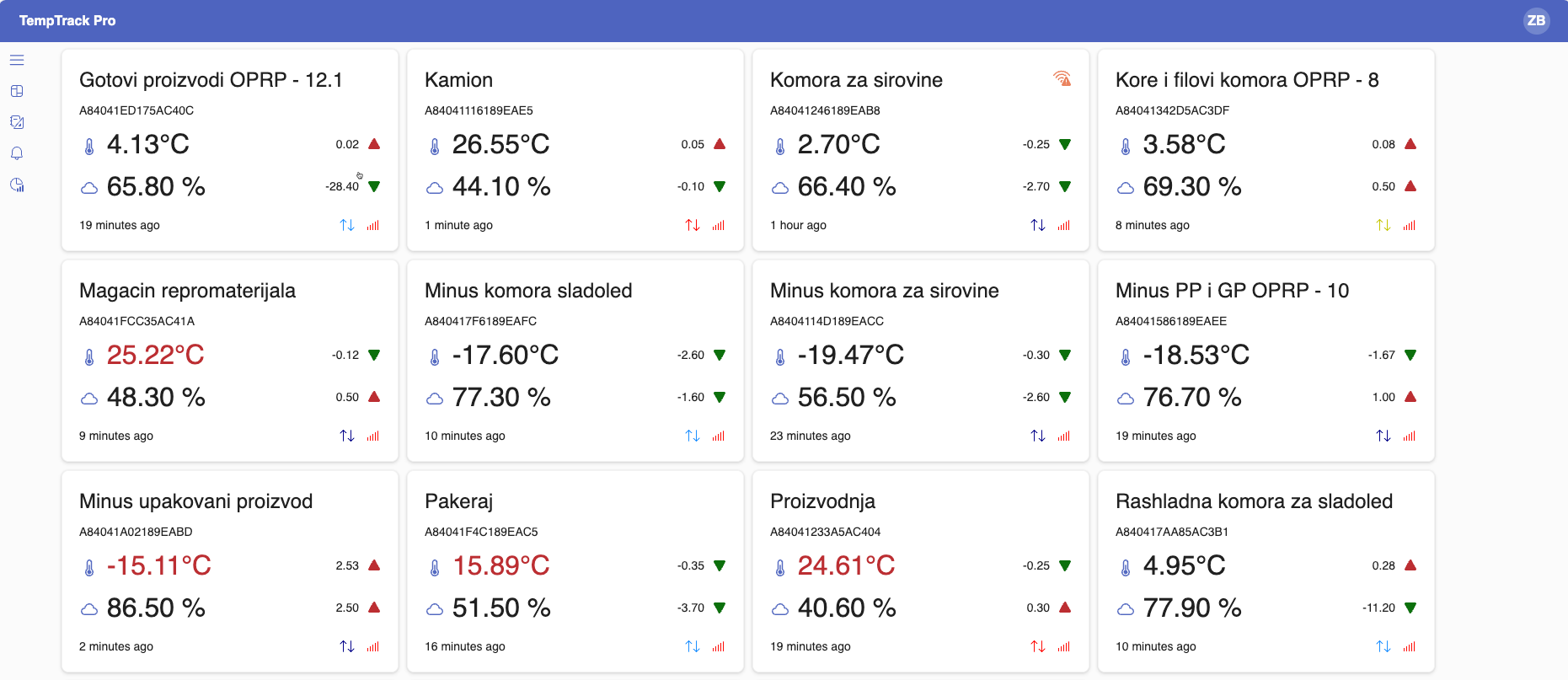Open the hamburger menu in sidebar

point(17,60)
